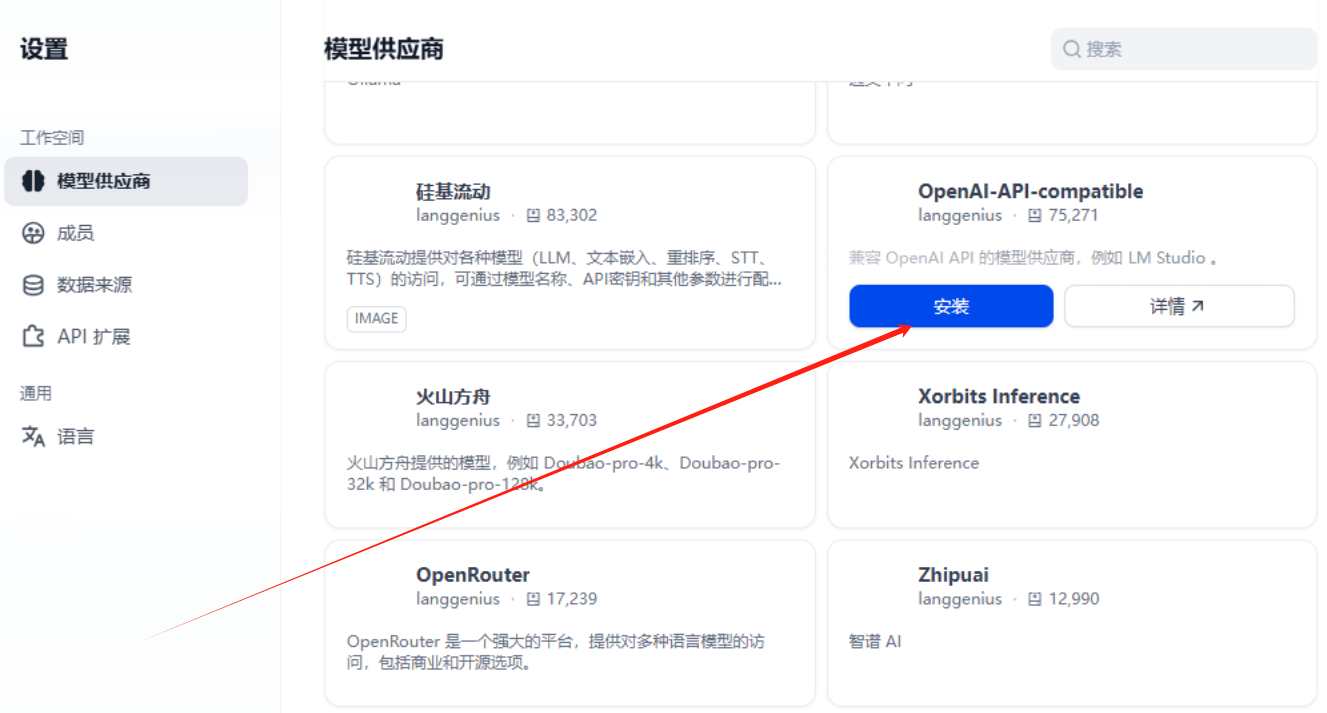Click the database icon beside 数据来源
The image size is (1327, 713).
click(x=33, y=285)
